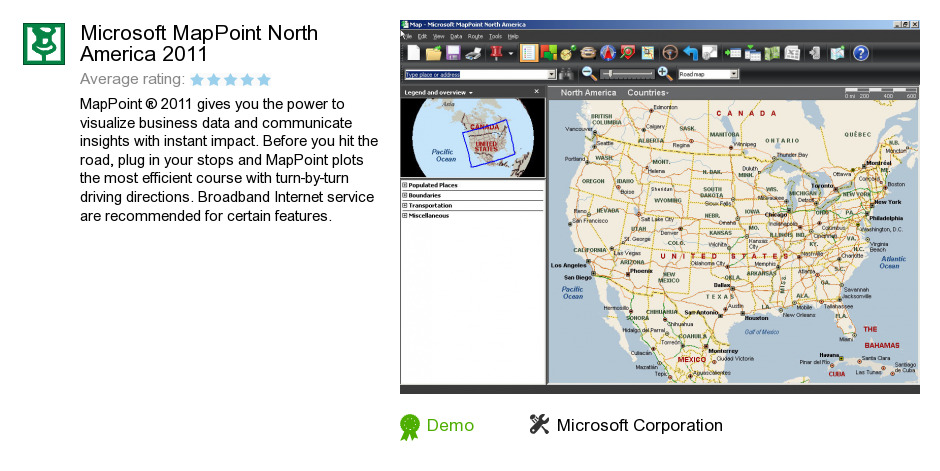Zoom in with the plus magnifier

pos(664,74)
